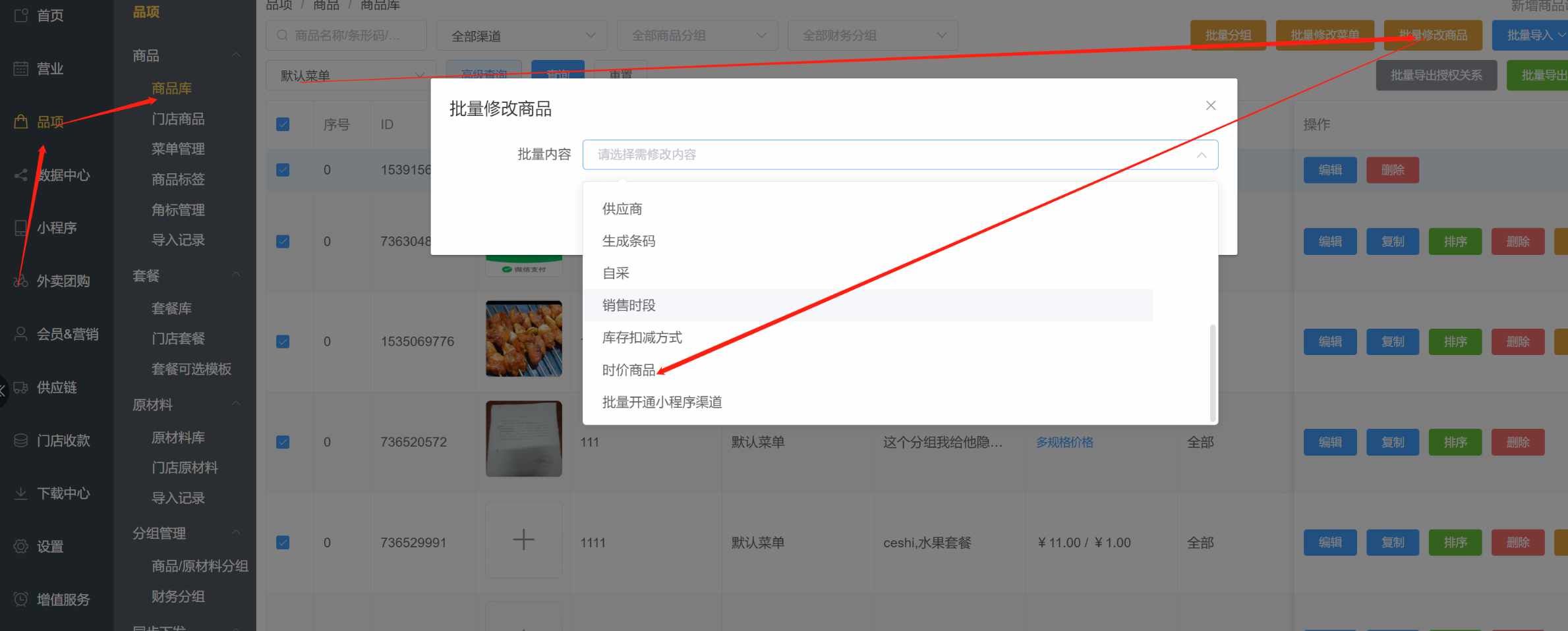Uncheck the checkbox in row 1535069776
Viewport: 1568px width, 631px height.
tap(283, 341)
